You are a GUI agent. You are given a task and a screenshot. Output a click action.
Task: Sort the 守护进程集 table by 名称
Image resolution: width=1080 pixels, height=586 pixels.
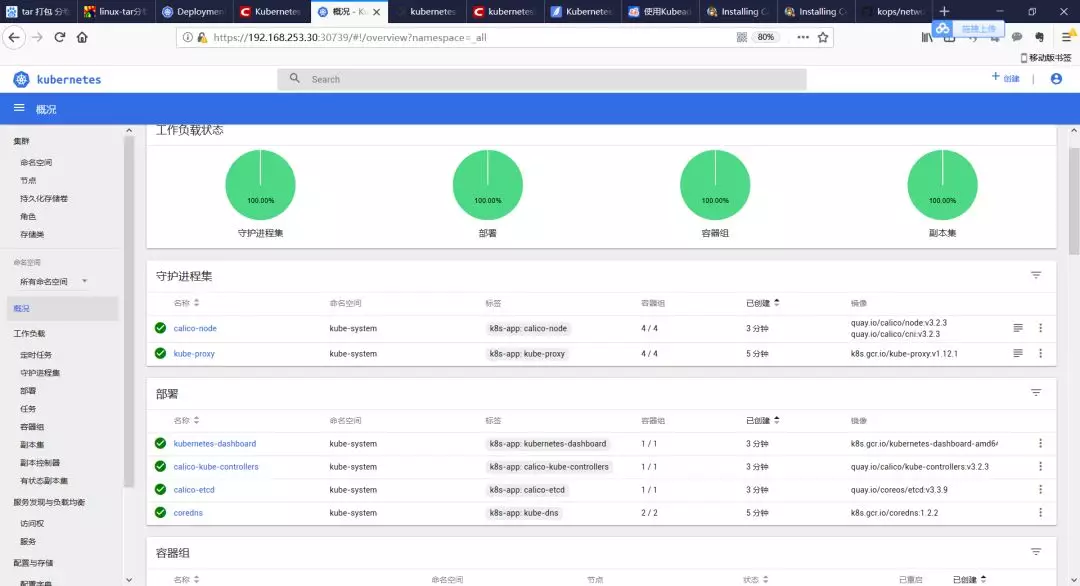[186, 303]
